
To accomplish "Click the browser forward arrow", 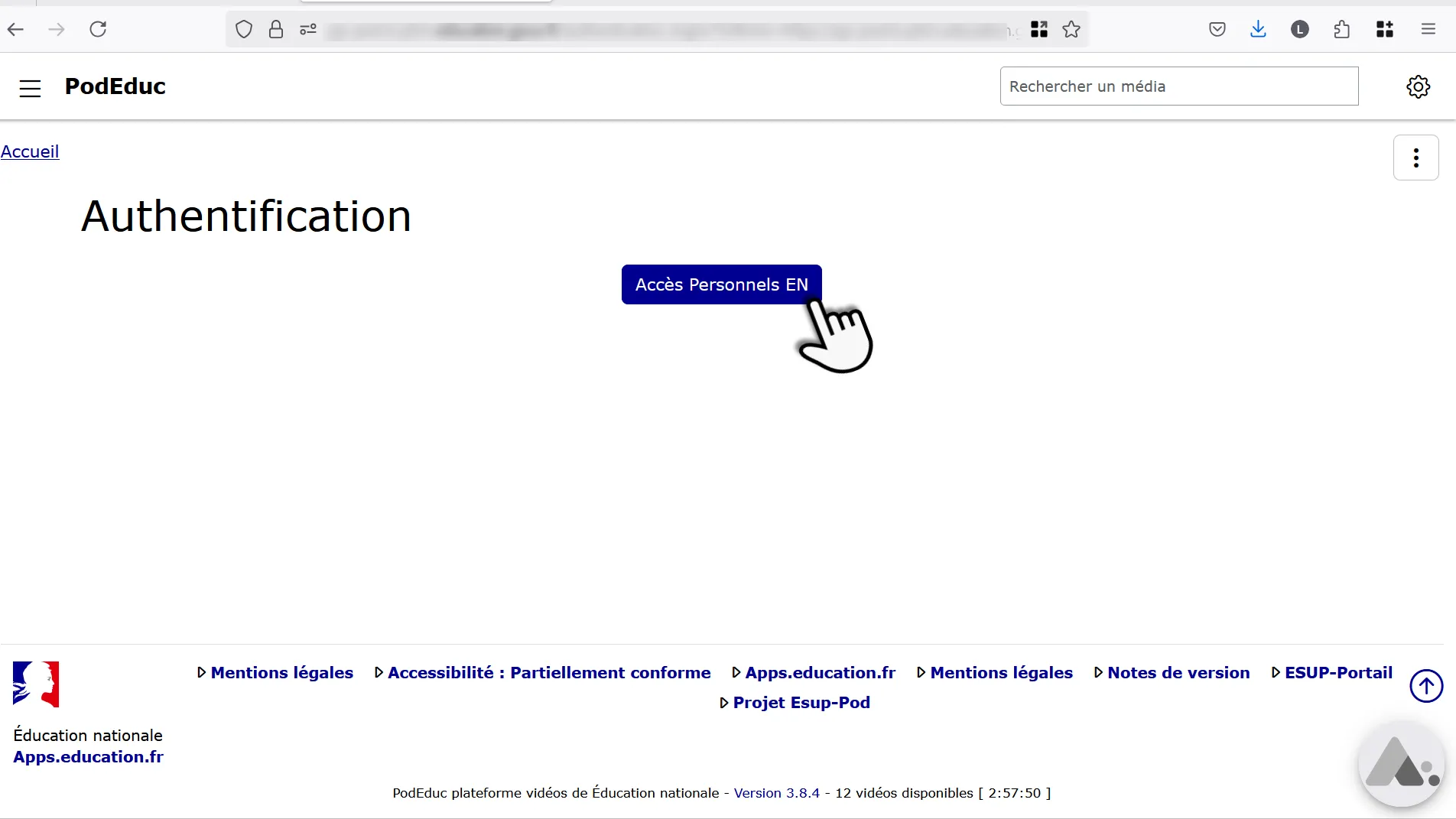I will tap(57, 29).
